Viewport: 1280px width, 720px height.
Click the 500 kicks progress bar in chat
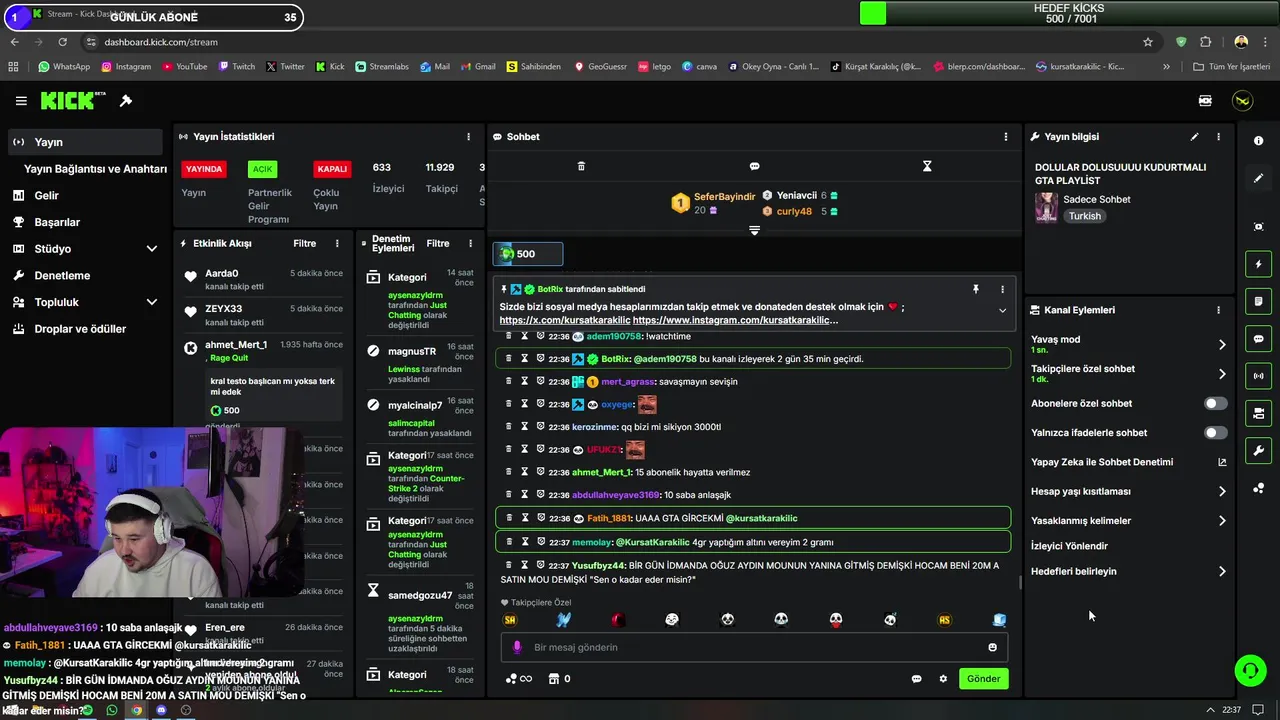pos(530,254)
